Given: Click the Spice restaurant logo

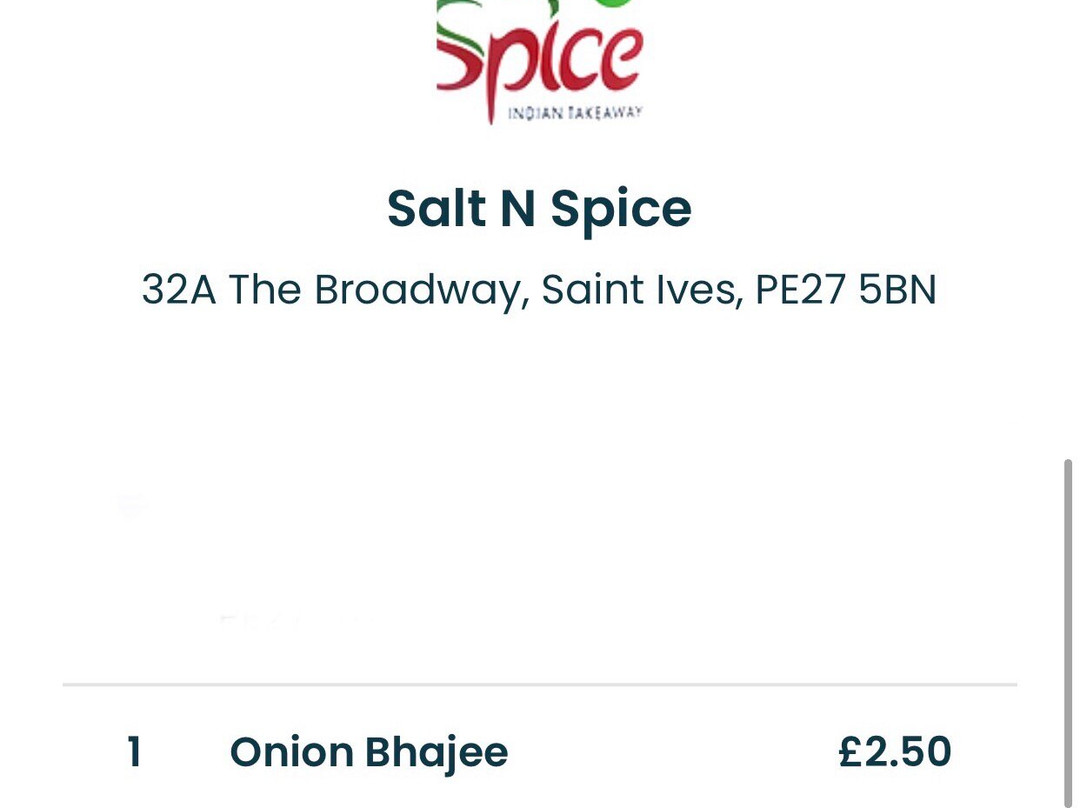Looking at the screenshot, I should pos(540,62).
